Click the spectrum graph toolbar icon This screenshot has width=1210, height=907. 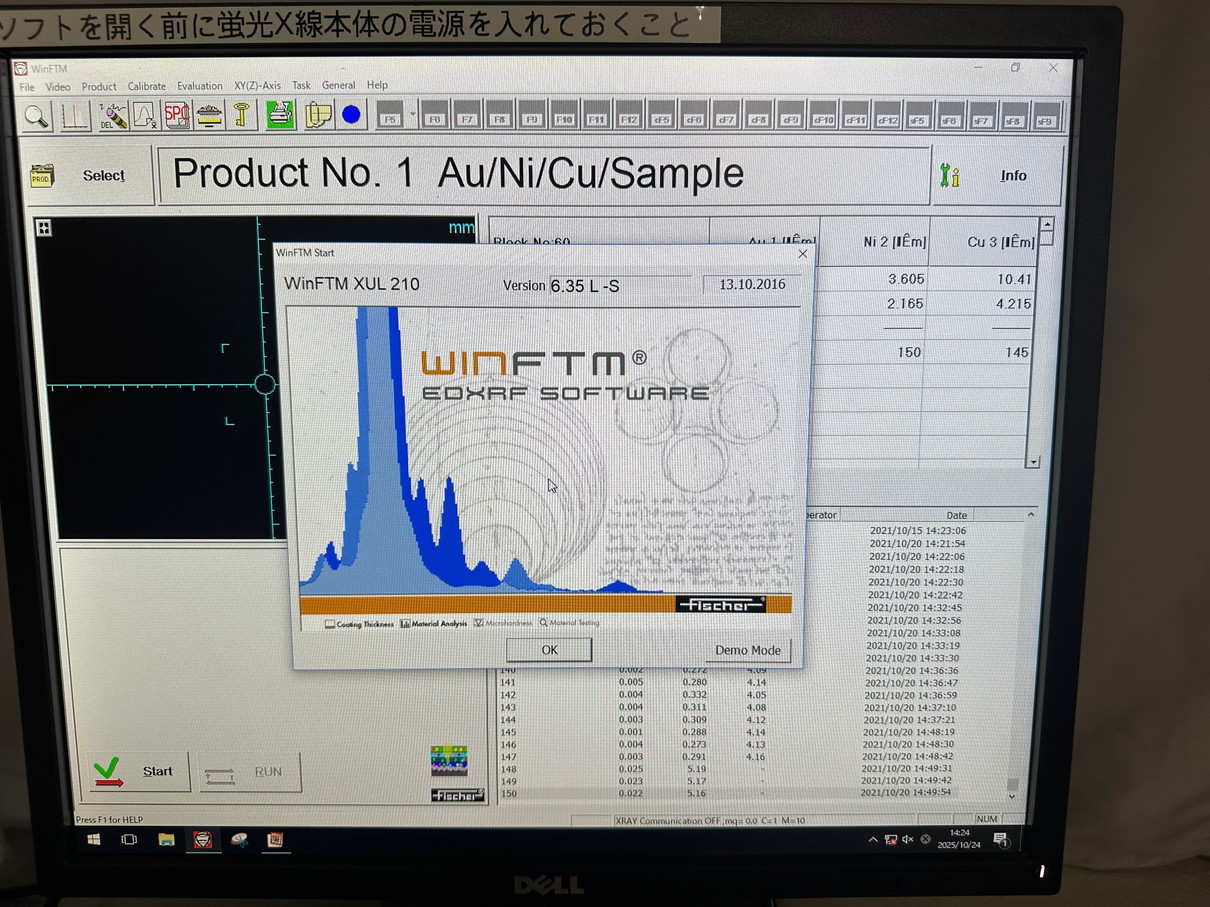point(75,116)
